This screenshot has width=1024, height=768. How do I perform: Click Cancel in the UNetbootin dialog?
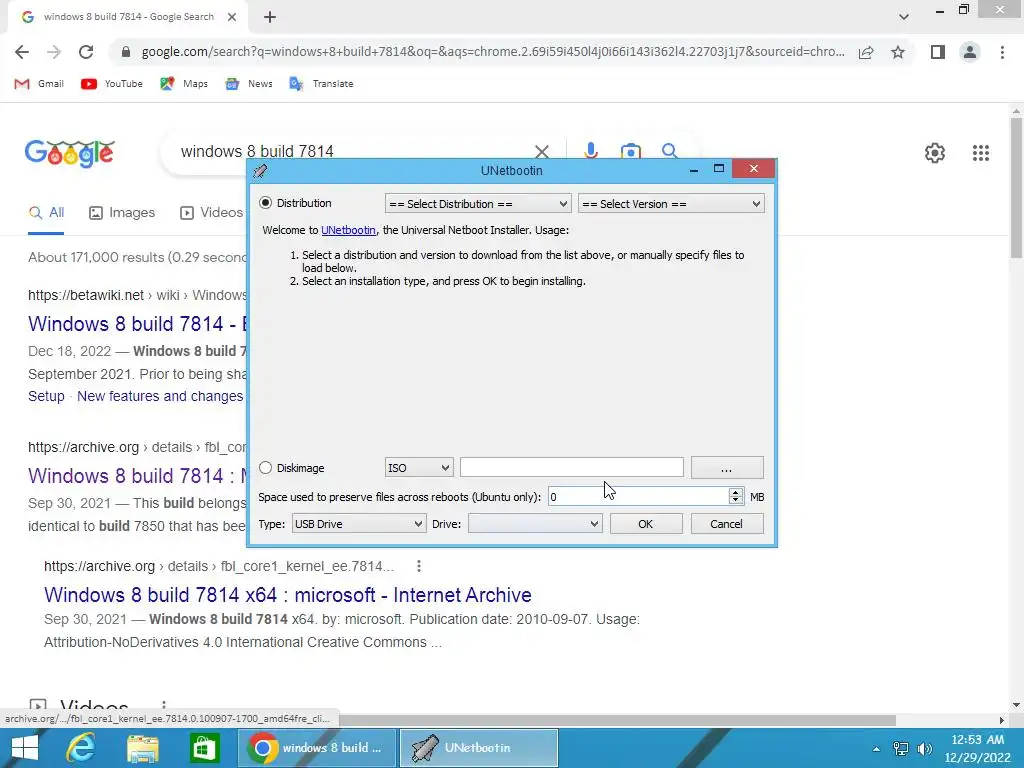coord(727,524)
